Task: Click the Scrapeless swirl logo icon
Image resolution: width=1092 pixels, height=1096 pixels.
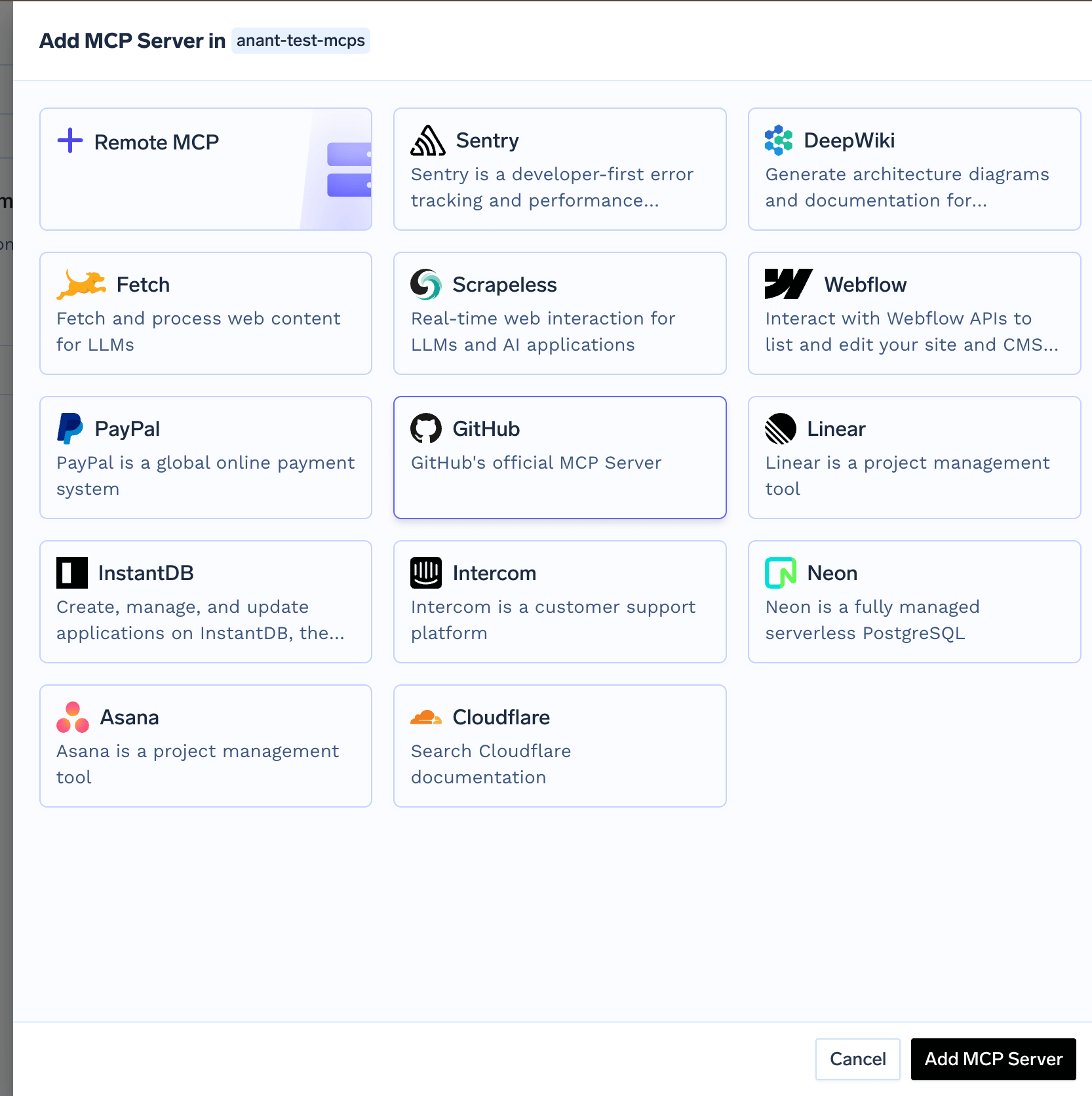Action: click(x=426, y=284)
